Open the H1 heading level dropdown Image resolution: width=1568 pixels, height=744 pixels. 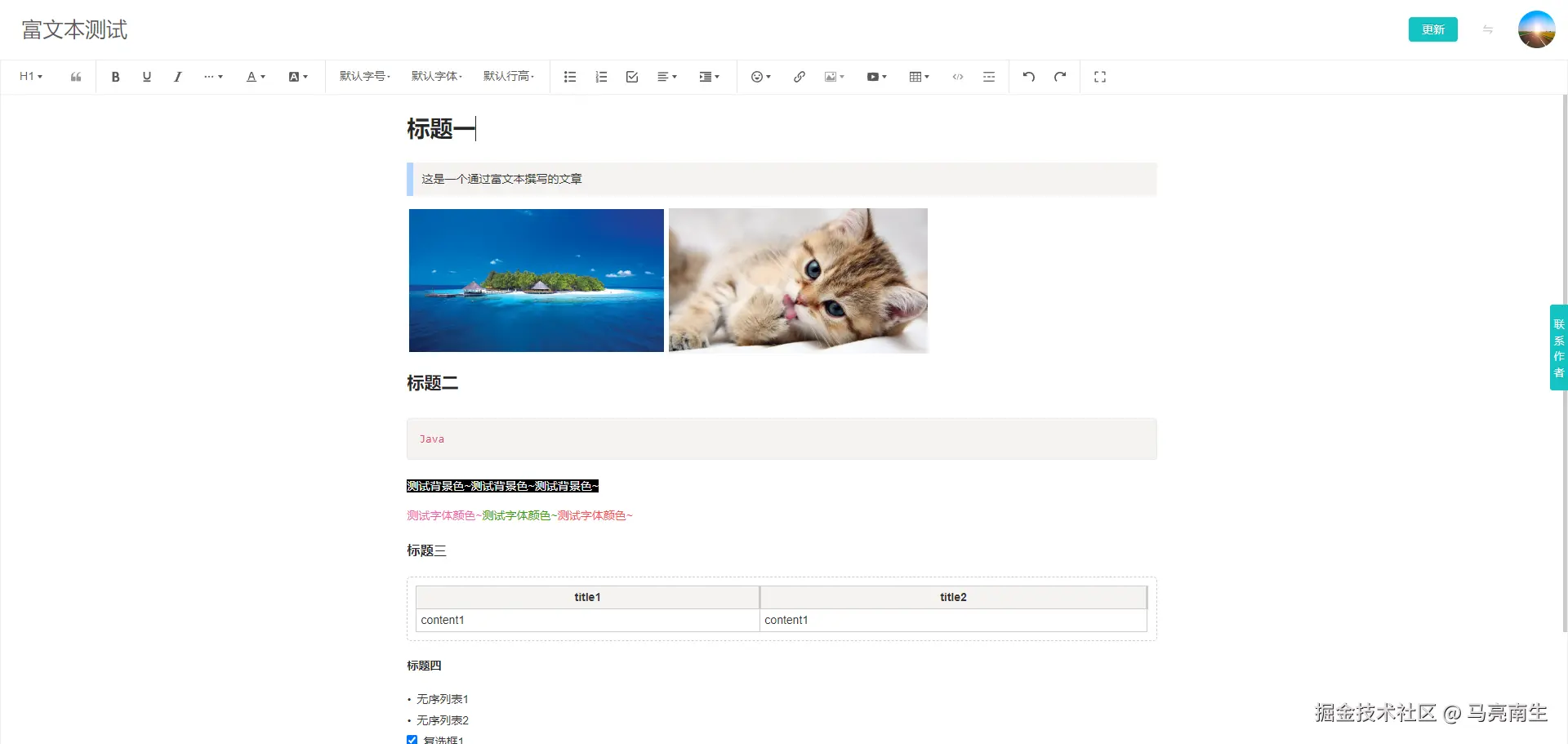click(30, 76)
